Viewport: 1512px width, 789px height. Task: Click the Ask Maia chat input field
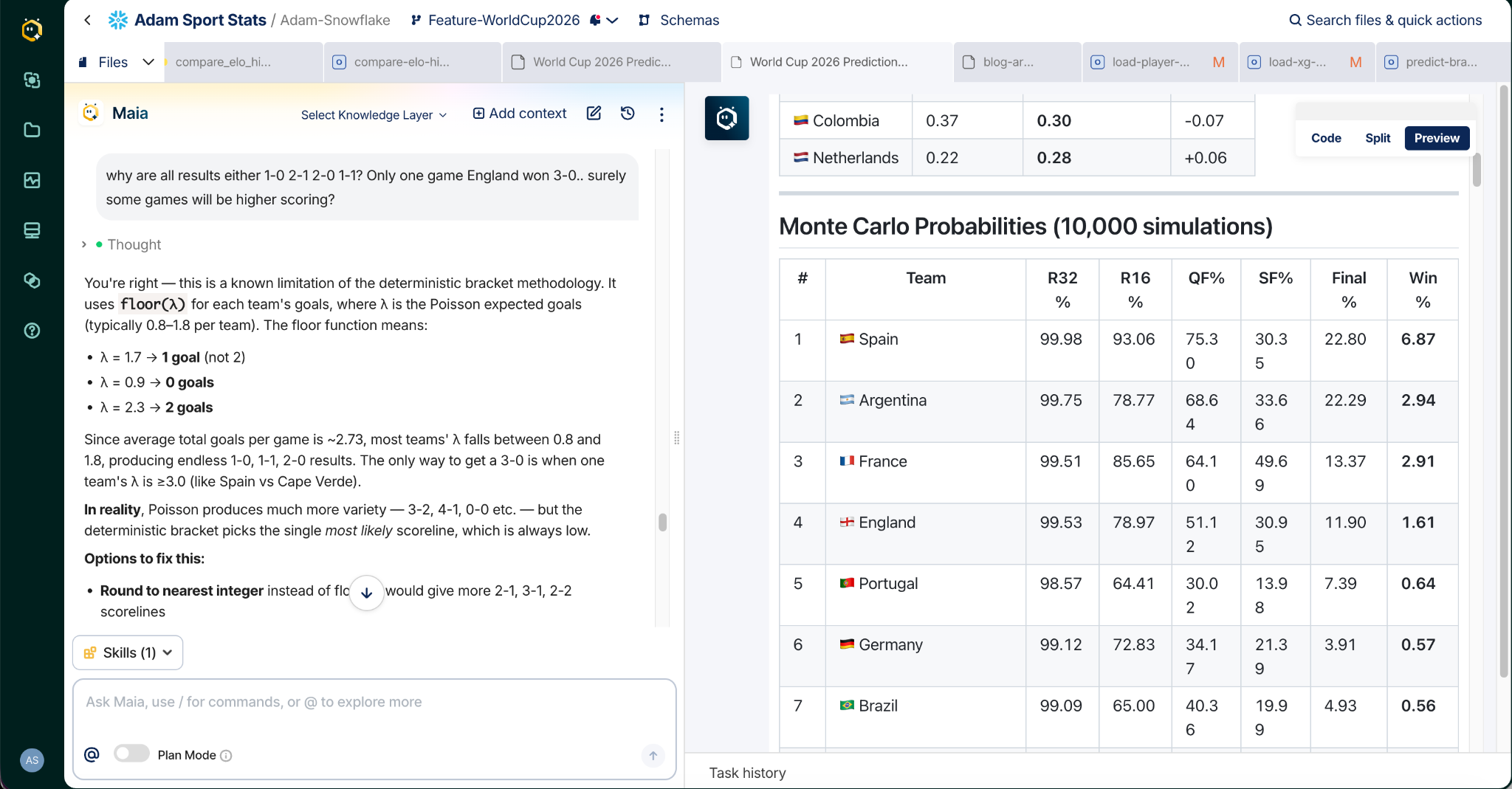[x=374, y=702]
